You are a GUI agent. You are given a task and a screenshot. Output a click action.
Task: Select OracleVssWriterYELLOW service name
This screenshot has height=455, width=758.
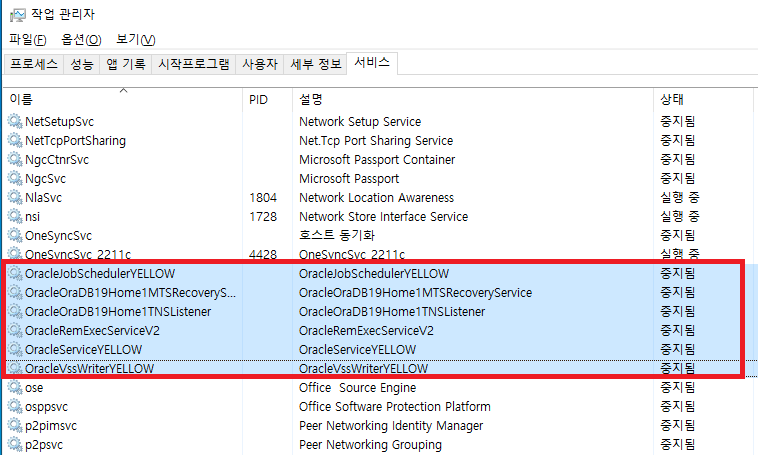(89, 368)
